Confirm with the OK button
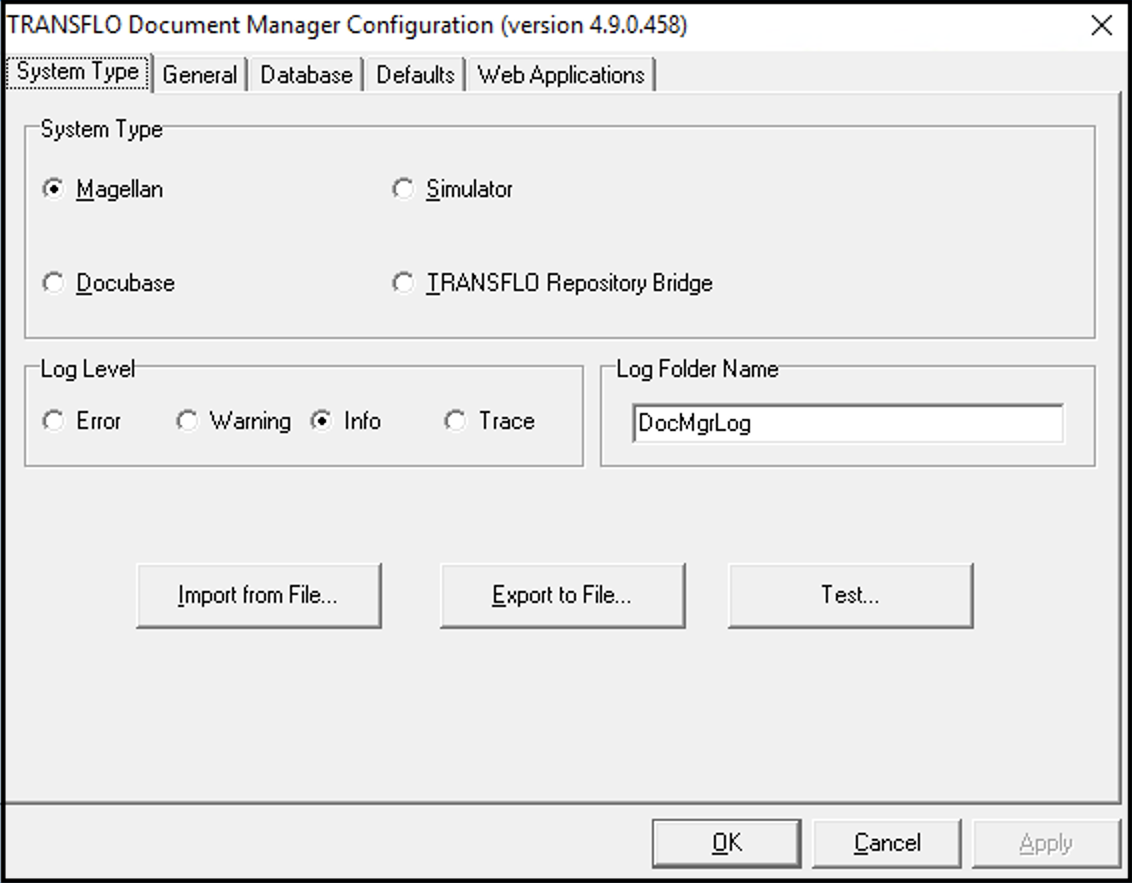Screen dimensions: 1132x883 (x=727, y=843)
